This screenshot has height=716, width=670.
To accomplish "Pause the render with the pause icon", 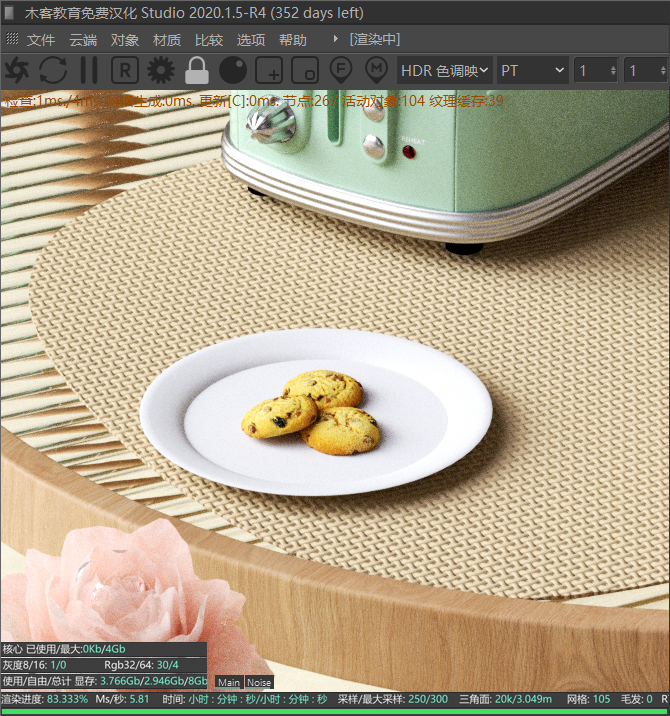I will (x=89, y=70).
